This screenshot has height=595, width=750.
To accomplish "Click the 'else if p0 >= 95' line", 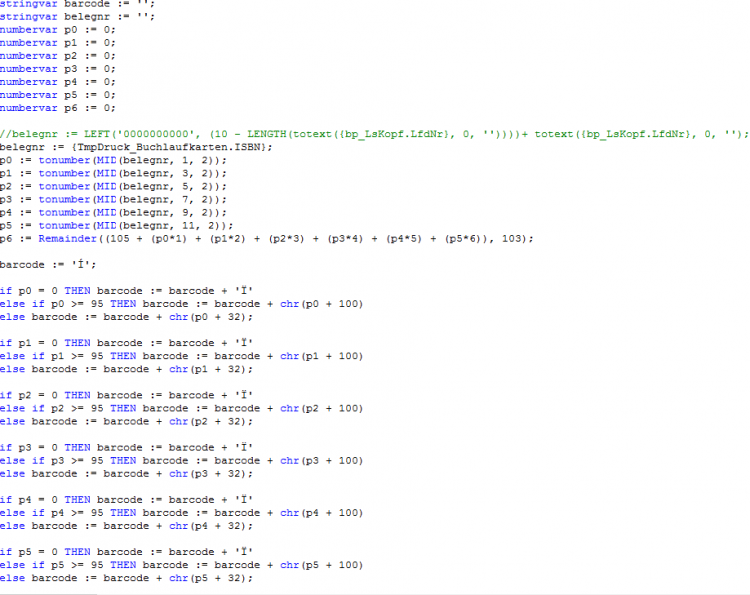I will 182,304.
